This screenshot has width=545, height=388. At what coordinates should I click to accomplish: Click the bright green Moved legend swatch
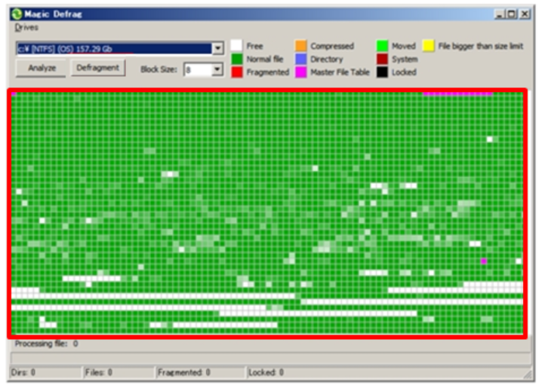click(x=382, y=46)
